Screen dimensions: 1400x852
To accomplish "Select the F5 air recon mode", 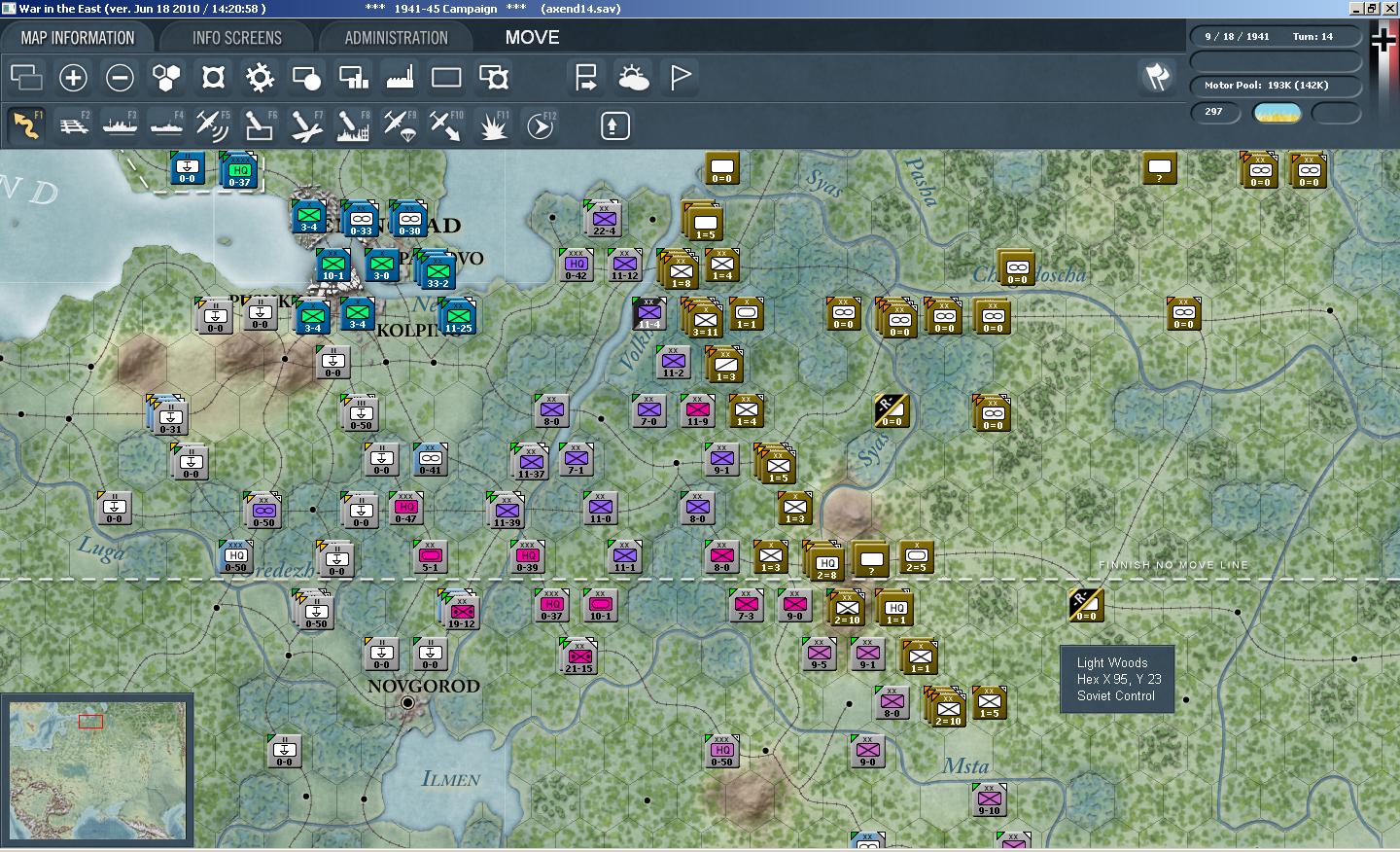I will point(213,125).
